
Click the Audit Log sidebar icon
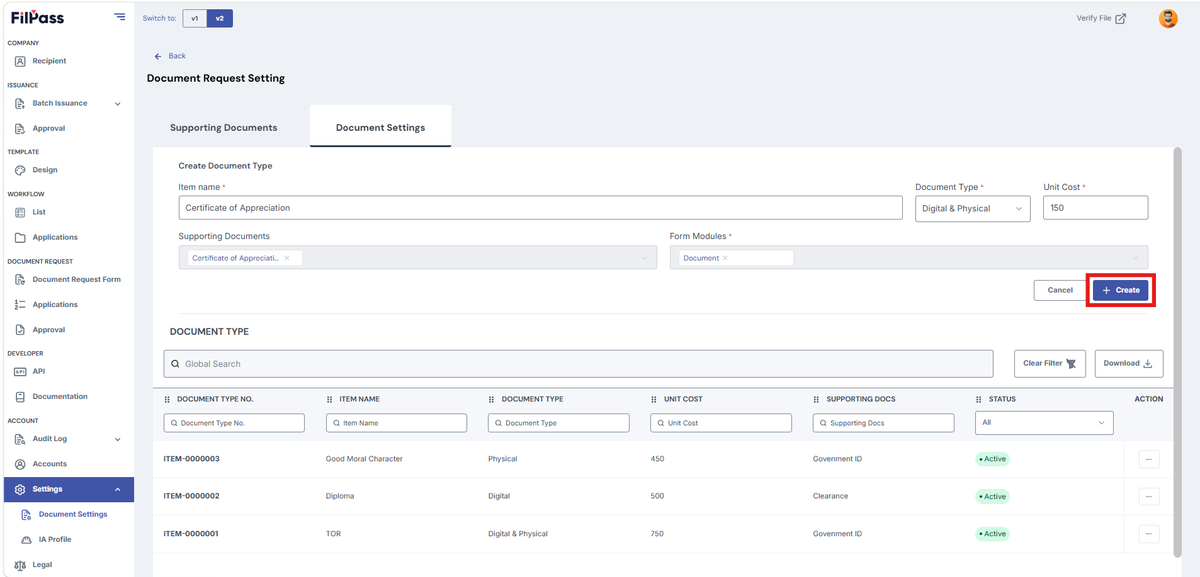[x=20, y=438]
